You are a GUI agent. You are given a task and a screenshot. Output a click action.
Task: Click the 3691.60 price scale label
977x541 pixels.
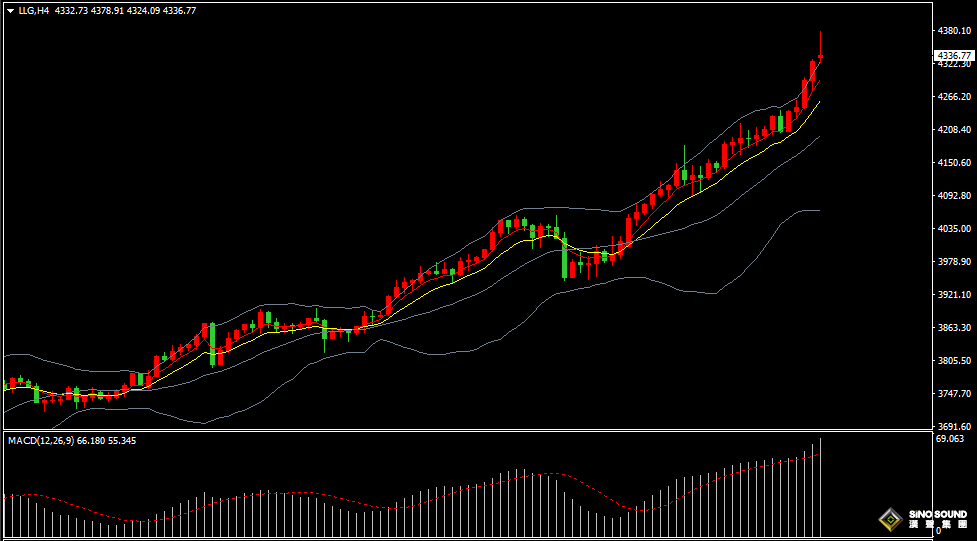click(954, 426)
